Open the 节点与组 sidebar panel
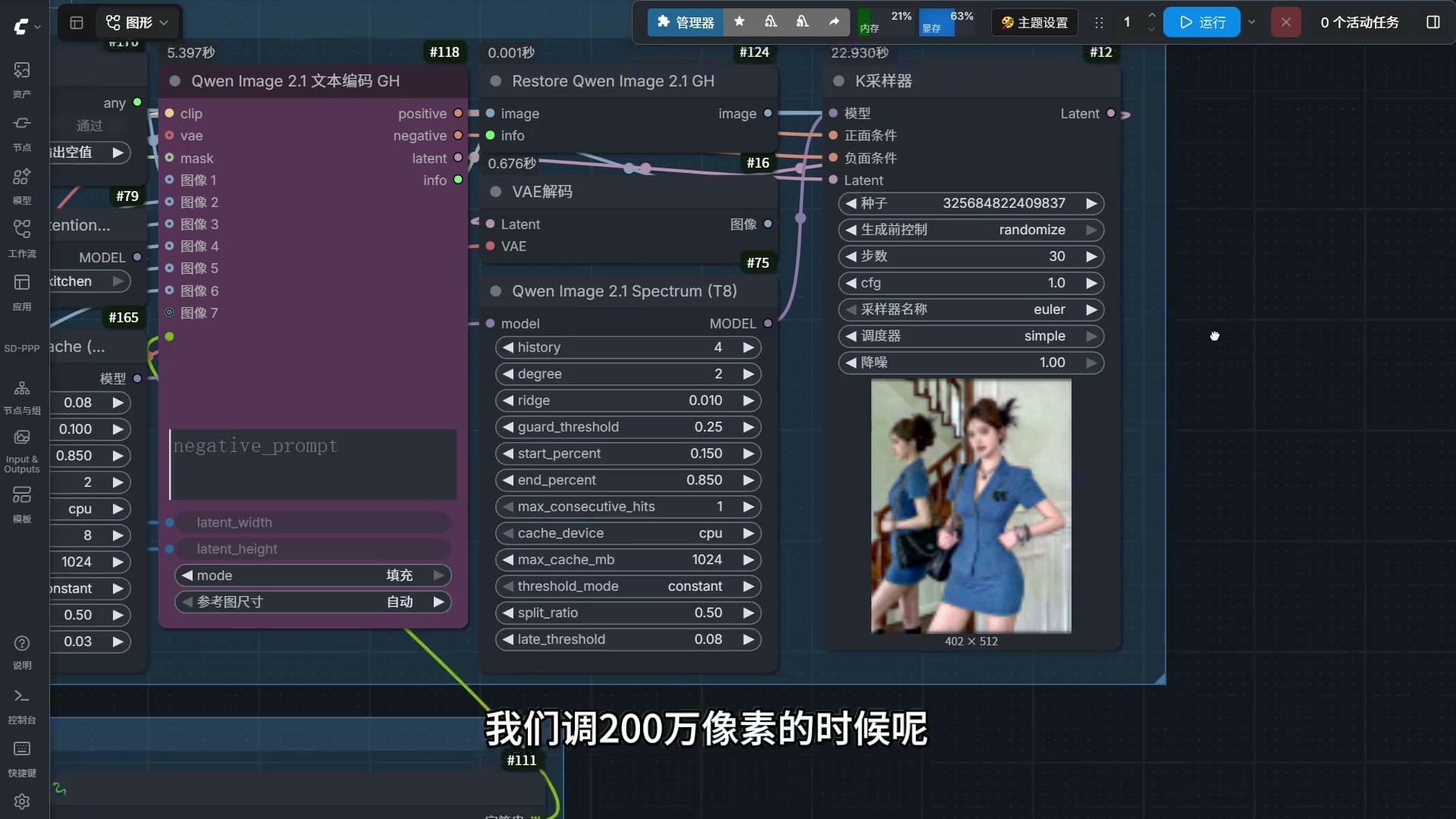The width and height of the screenshot is (1456, 819). (x=22, y=397)
